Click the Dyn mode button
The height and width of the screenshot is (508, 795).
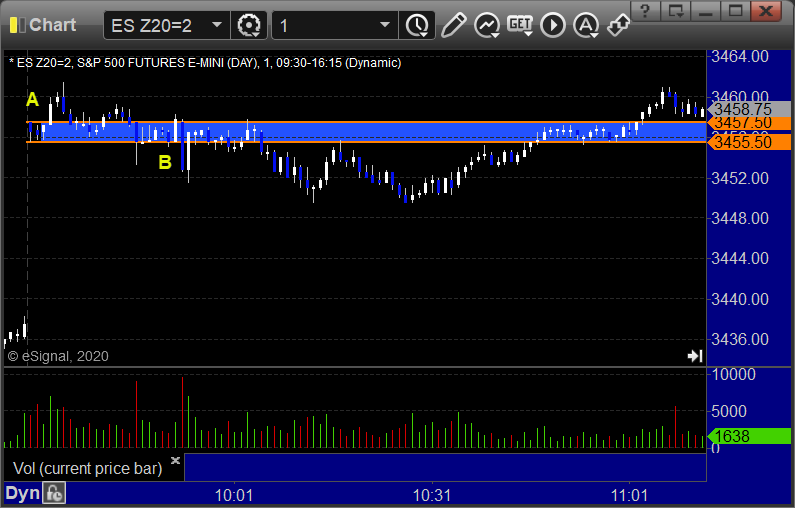[22, 493]
